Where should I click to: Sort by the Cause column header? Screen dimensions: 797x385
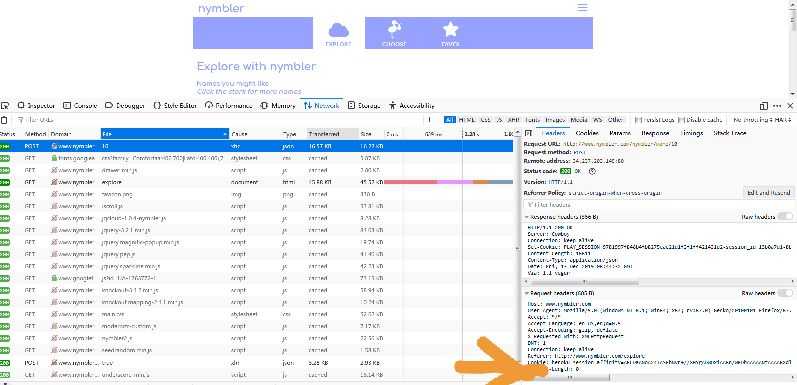[x=254, y=134]
